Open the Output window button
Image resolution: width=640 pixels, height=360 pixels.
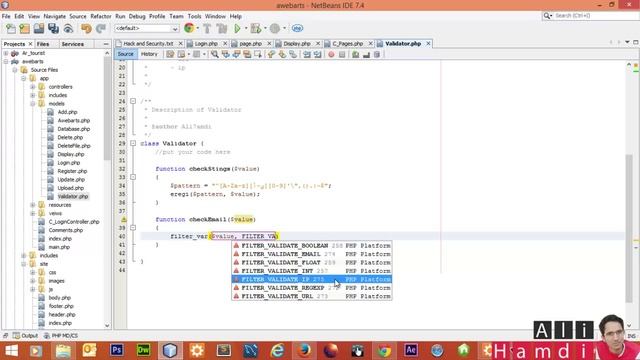pos(25,336)
